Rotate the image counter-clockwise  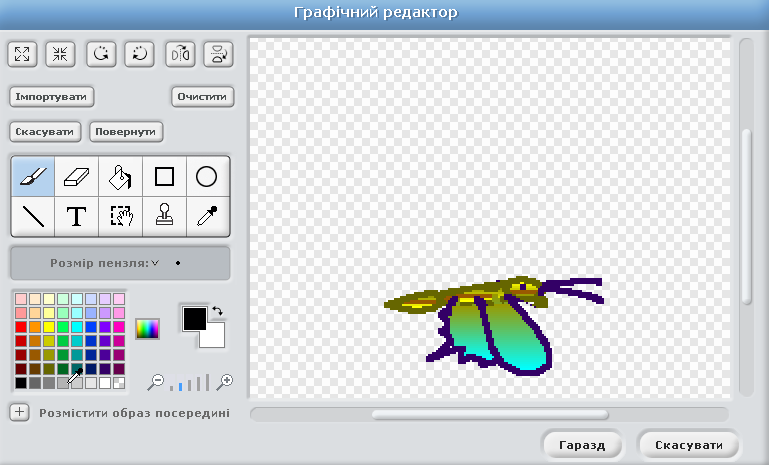[101, 54]
